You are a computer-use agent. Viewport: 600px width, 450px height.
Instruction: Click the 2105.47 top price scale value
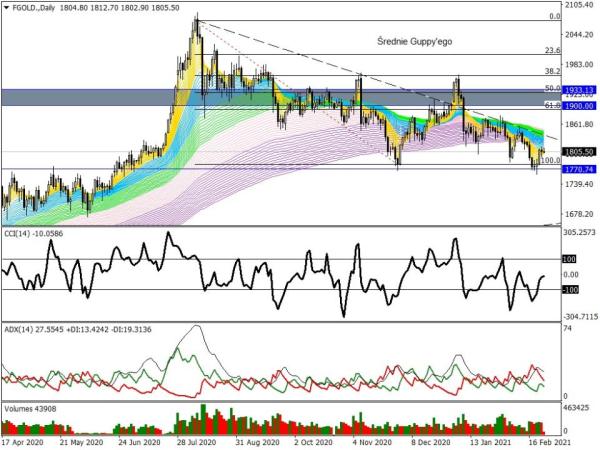pyautogui.click(x=574, y=5)
